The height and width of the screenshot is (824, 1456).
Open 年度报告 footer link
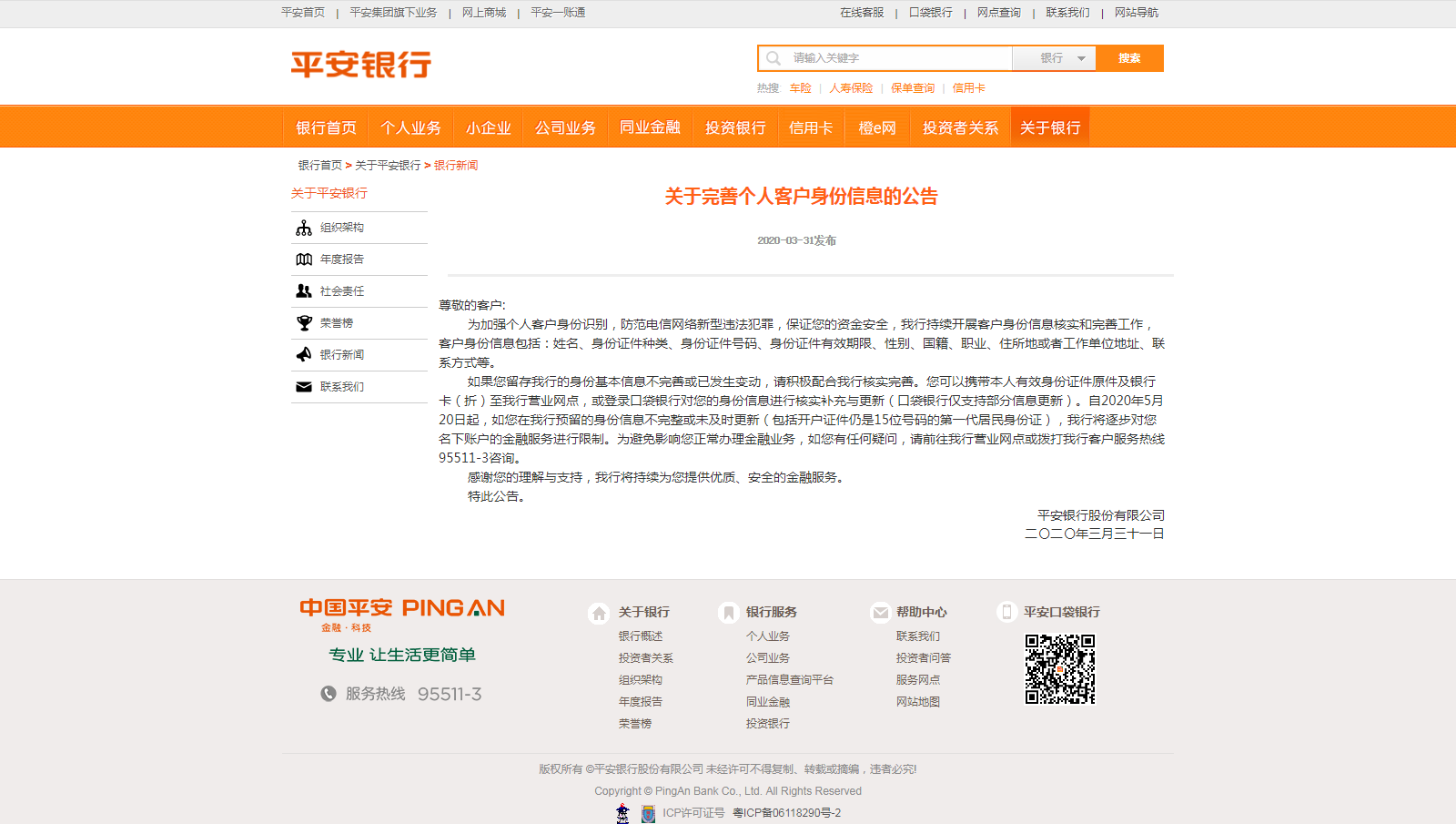pyautogui.click(x=641, y=702)
